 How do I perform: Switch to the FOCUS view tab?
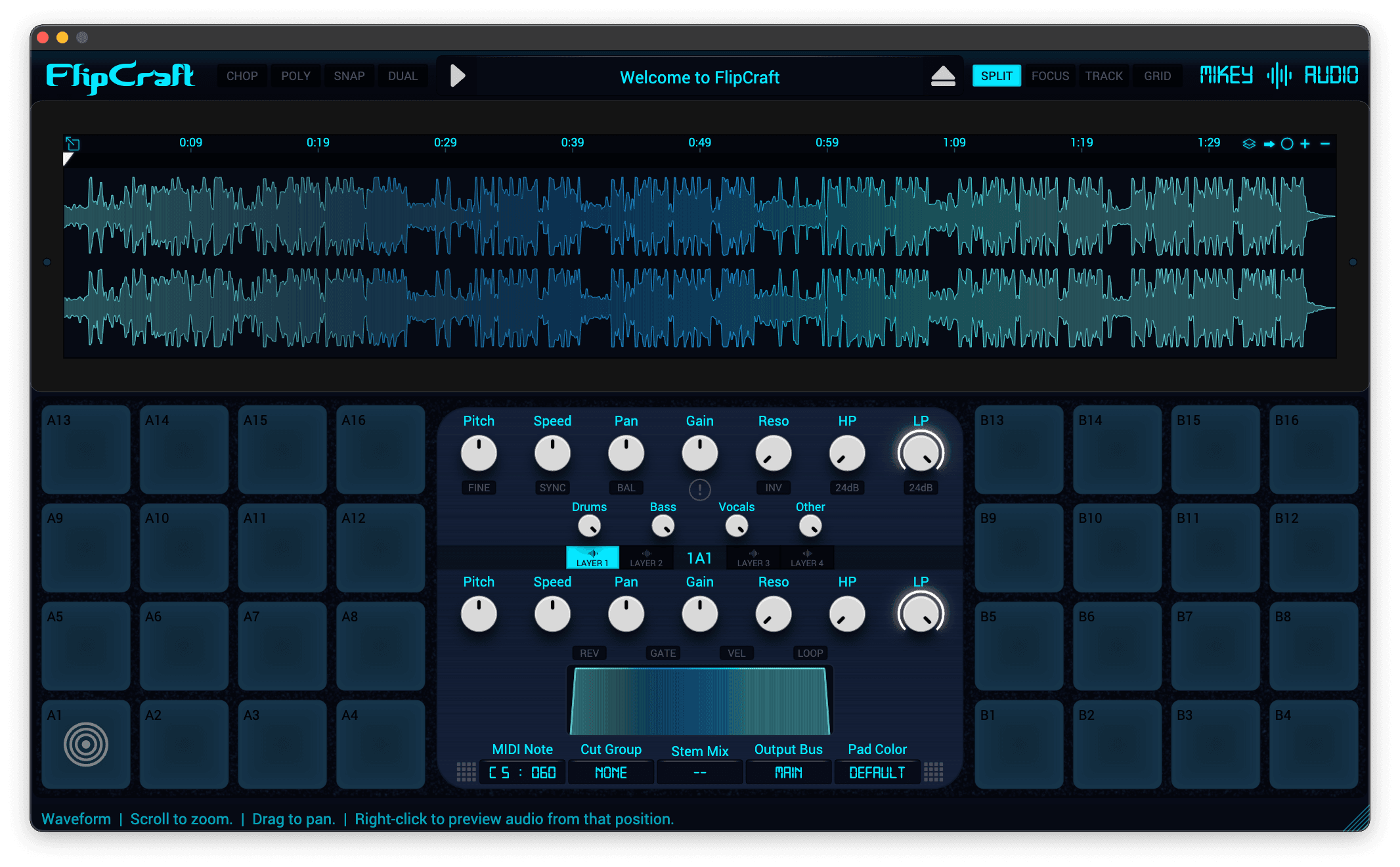1050,76
